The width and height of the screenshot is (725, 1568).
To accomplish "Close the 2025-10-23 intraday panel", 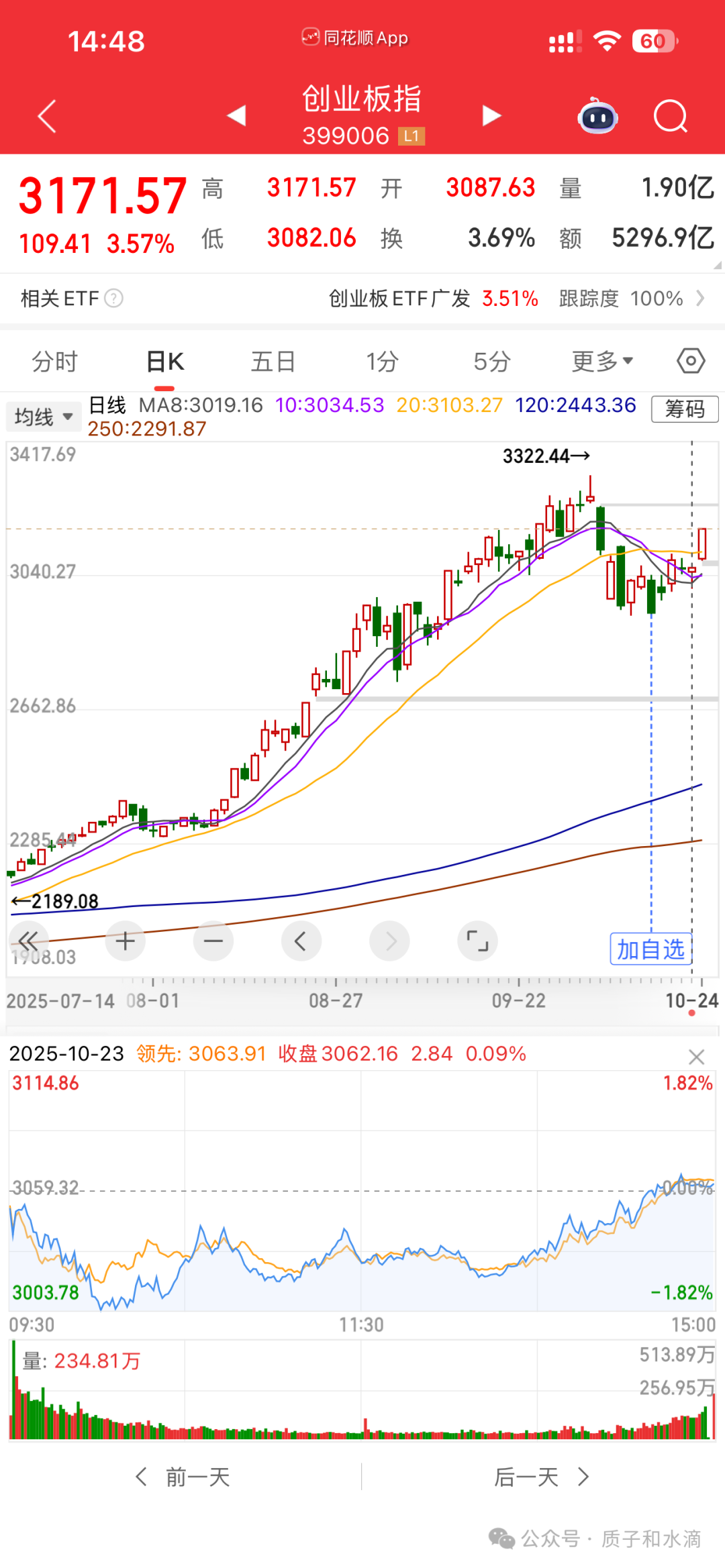I will (x=696, y=1057).
